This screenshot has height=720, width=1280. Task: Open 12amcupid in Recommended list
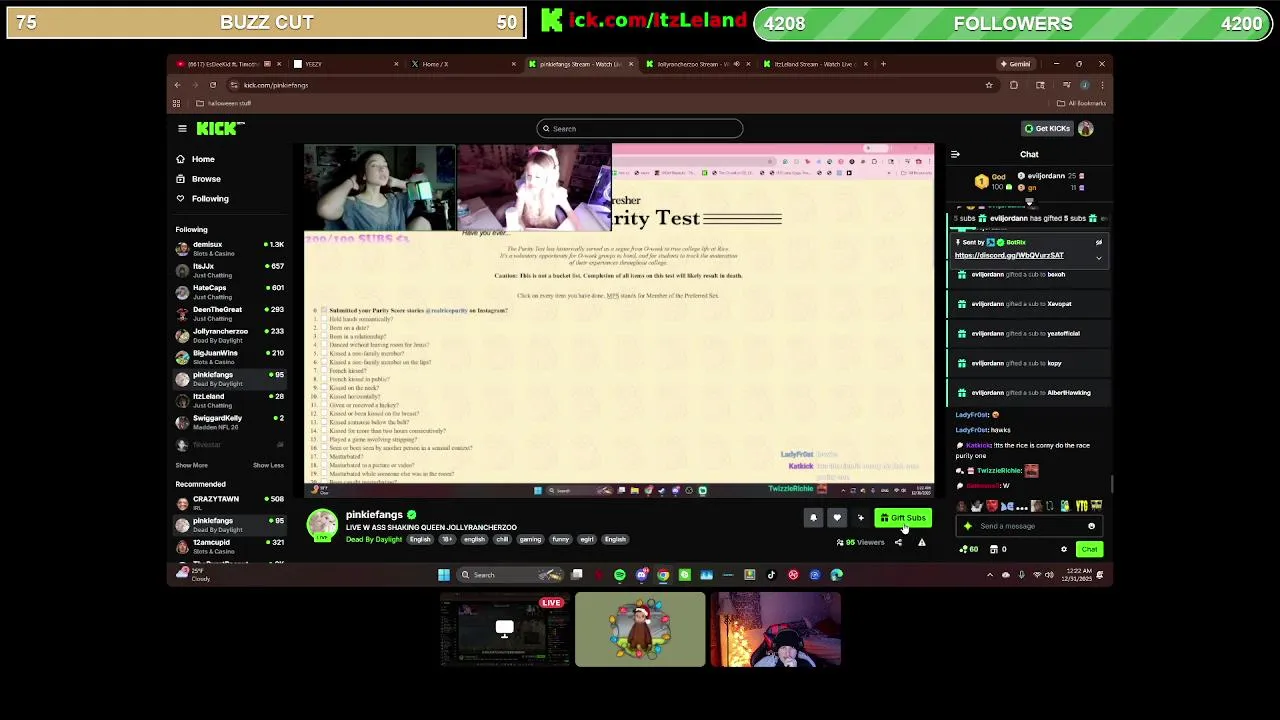(229, 546)
